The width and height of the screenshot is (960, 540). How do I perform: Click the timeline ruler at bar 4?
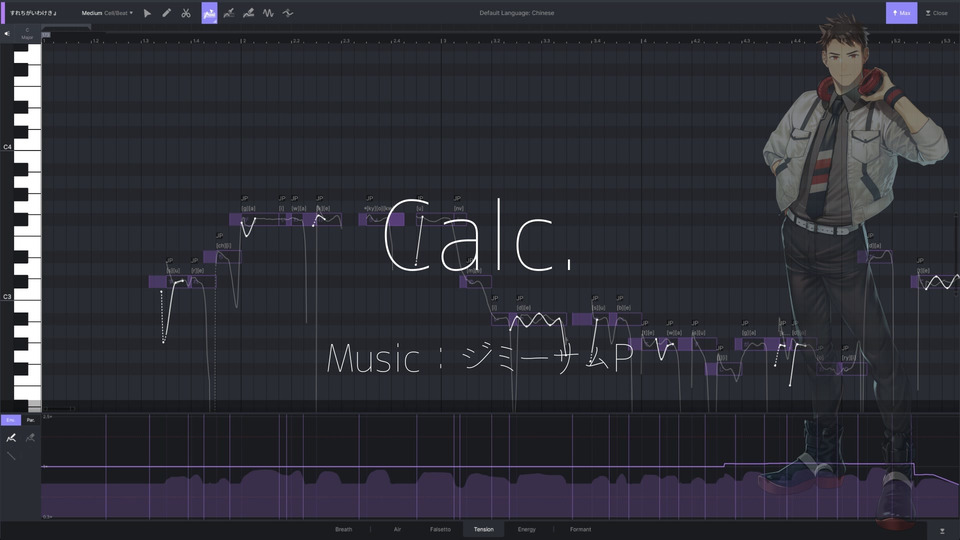[x=643, y=40]
